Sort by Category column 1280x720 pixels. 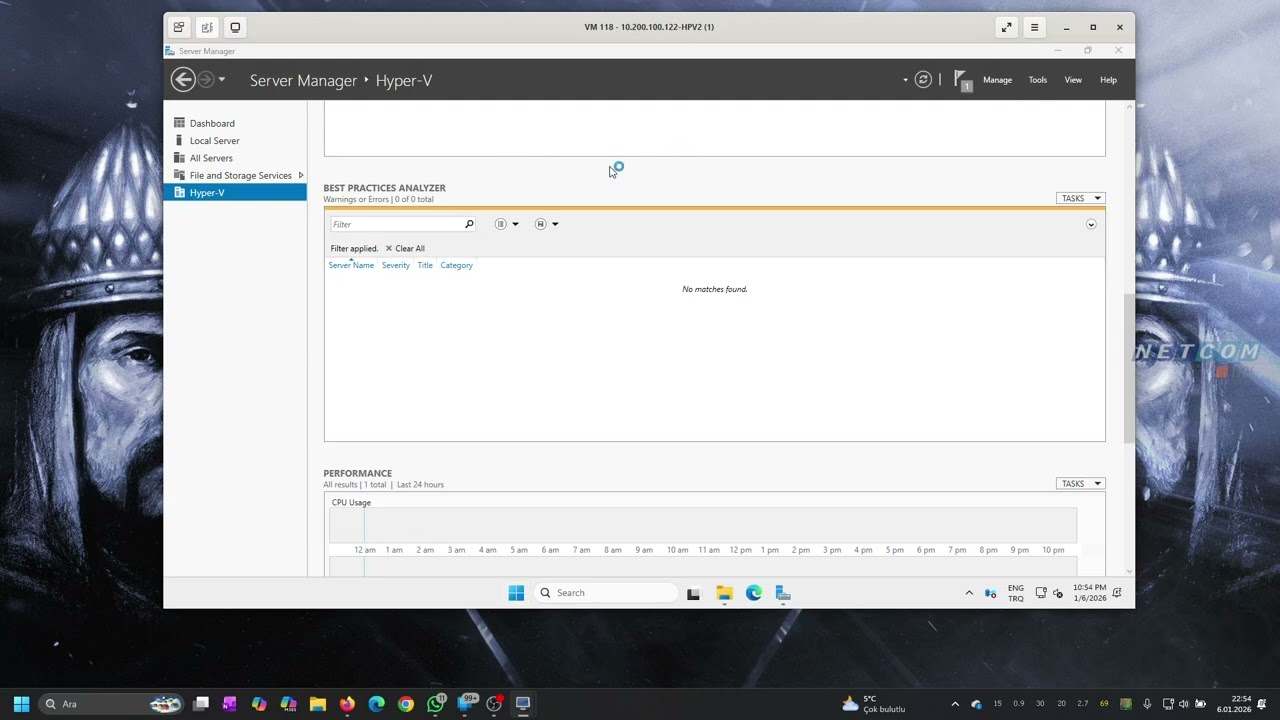pos(456,265)
